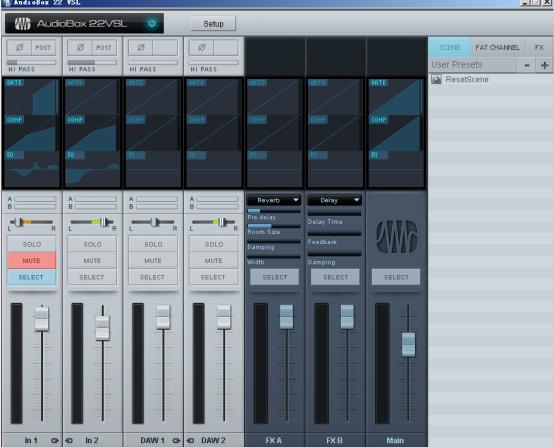The width and height of the screenshot is (554, 447).
Task: Click the PreSonus logo in the header
Action: (x=22, y=24)
